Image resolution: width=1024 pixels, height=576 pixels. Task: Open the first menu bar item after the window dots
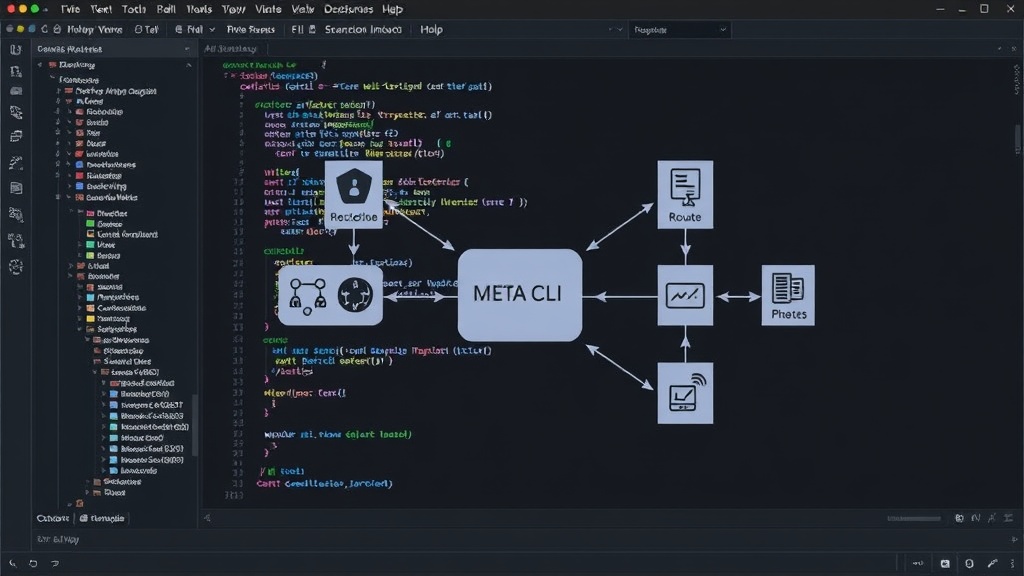(x=70, y=9)
